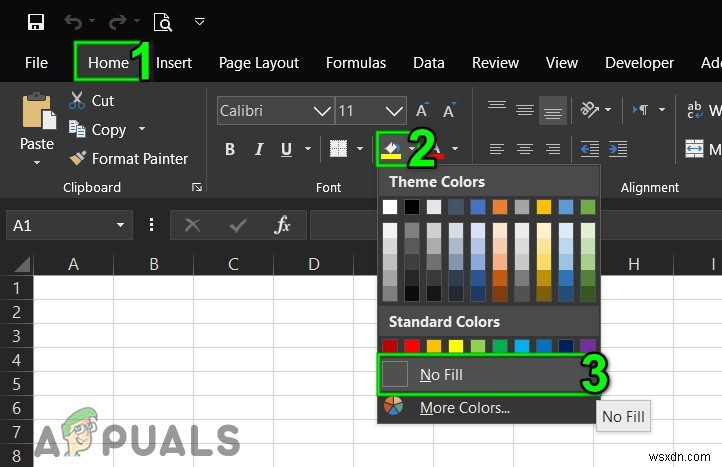The height and width of the screenshot is (467, 722).
Task: Click the Decrease Indent icon
Action: click(x=590, y=149)
